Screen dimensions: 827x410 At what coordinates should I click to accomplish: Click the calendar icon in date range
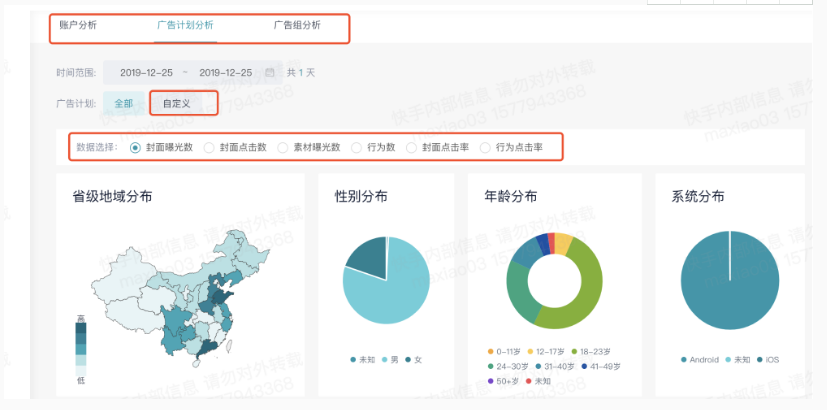(x=270, y=73)
